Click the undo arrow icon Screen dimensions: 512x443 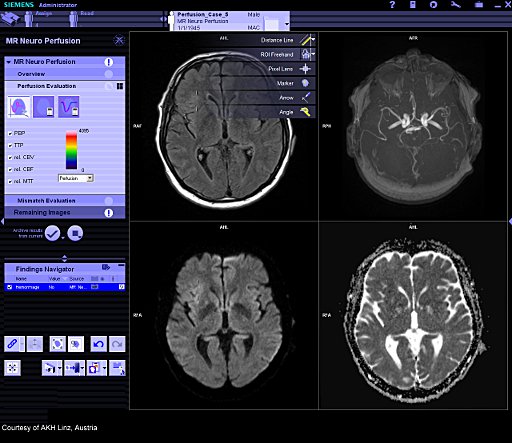pos(99,344)
